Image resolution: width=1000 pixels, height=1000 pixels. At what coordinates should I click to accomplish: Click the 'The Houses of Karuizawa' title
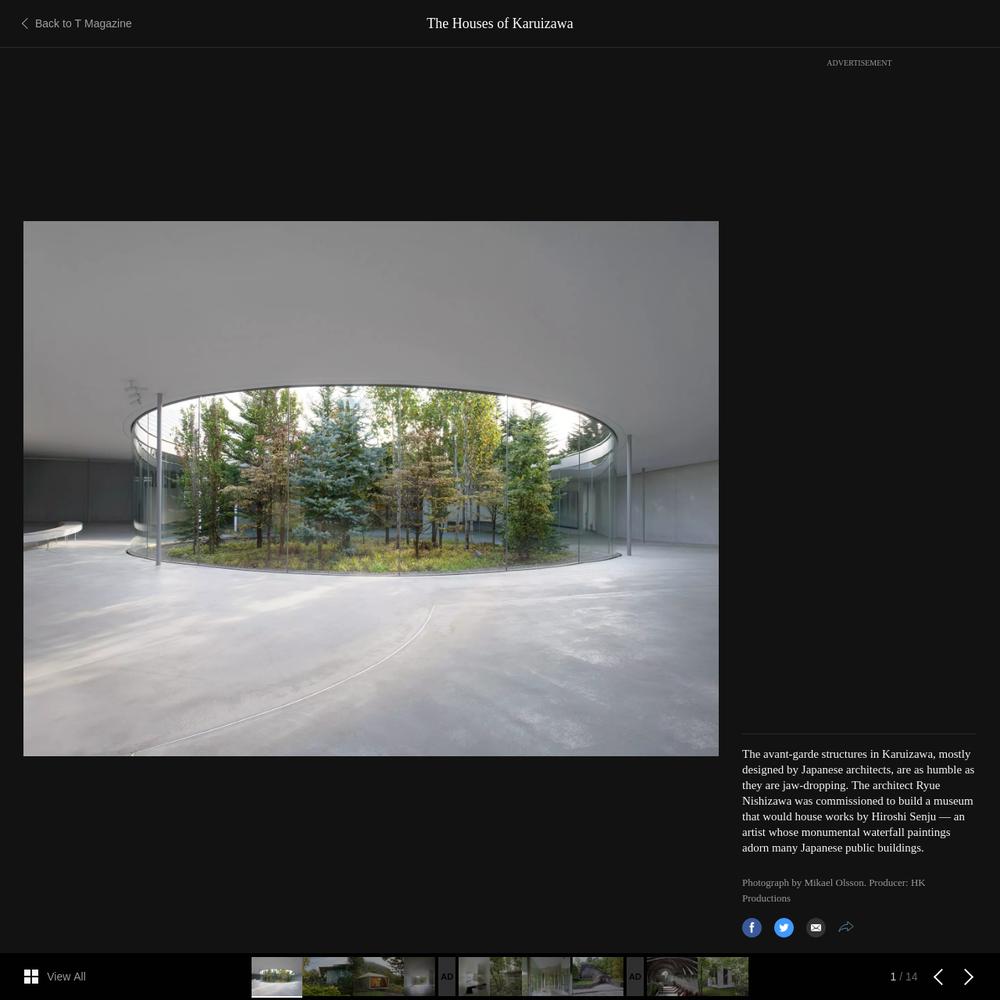500,24
